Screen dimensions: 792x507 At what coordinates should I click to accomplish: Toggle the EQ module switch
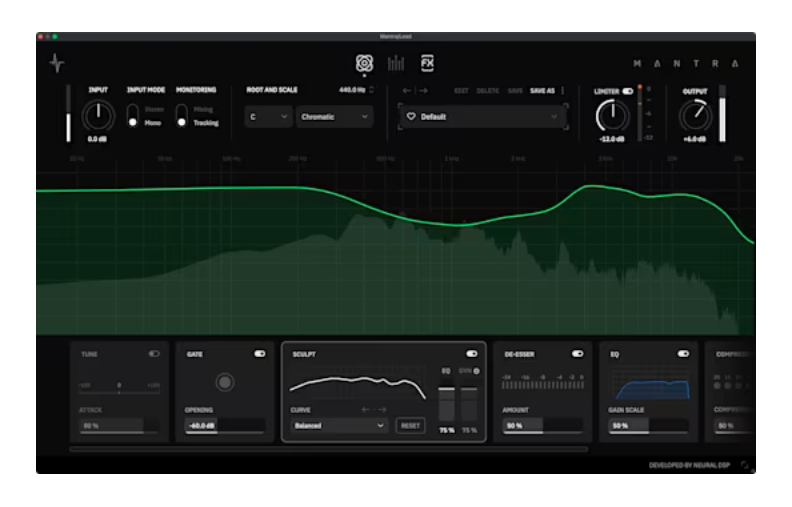(x=683, y=354)
